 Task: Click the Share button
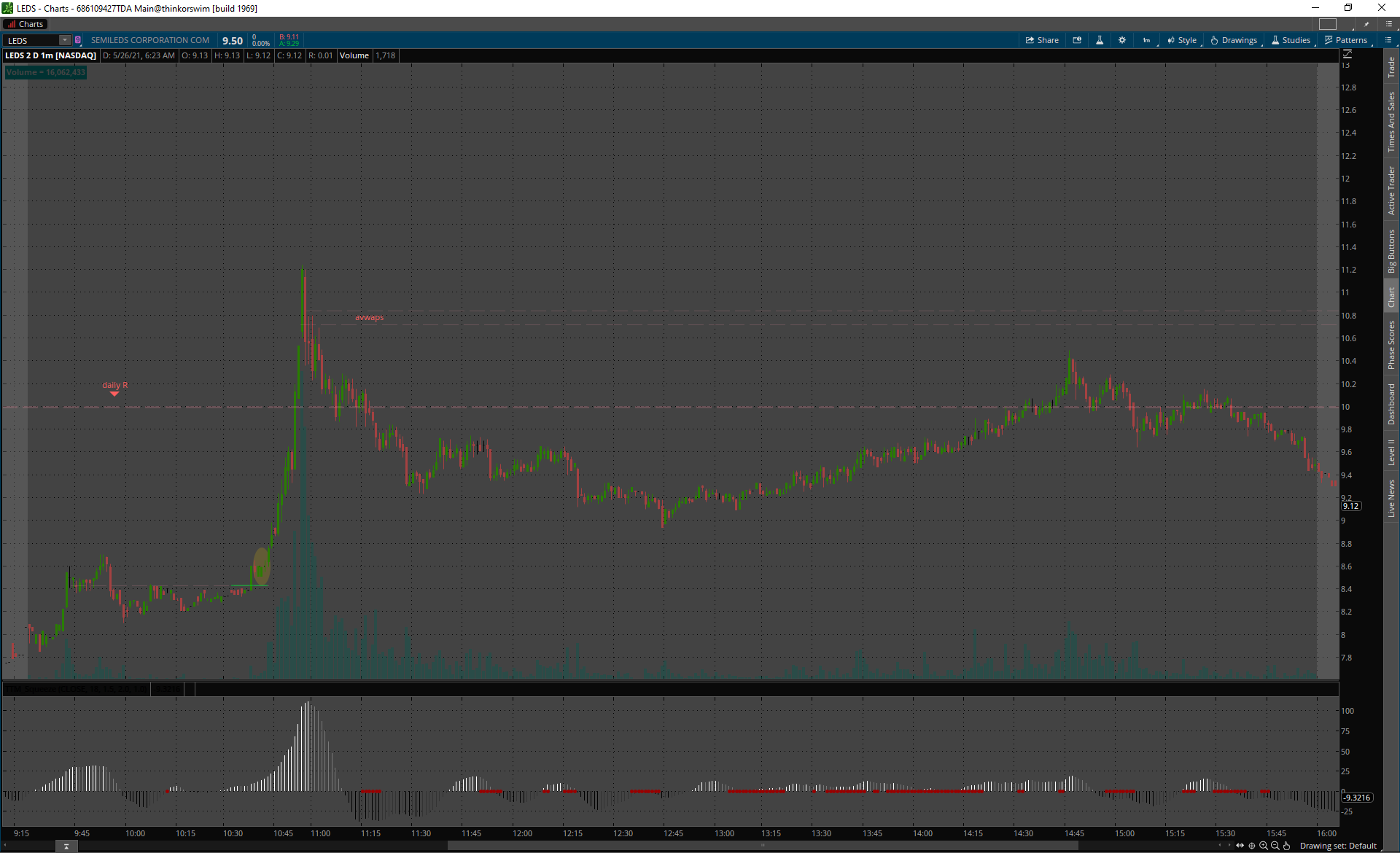(x=1042, y=40)
